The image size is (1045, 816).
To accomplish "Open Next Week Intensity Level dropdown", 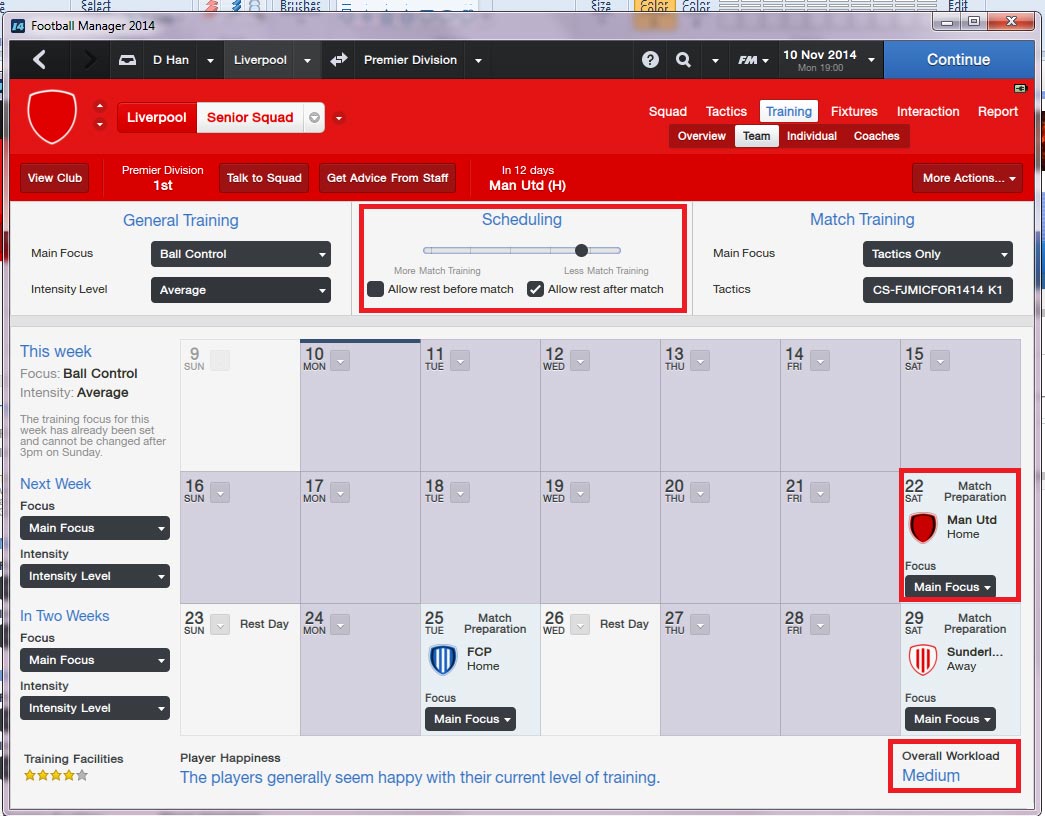I will pos(95,576).
